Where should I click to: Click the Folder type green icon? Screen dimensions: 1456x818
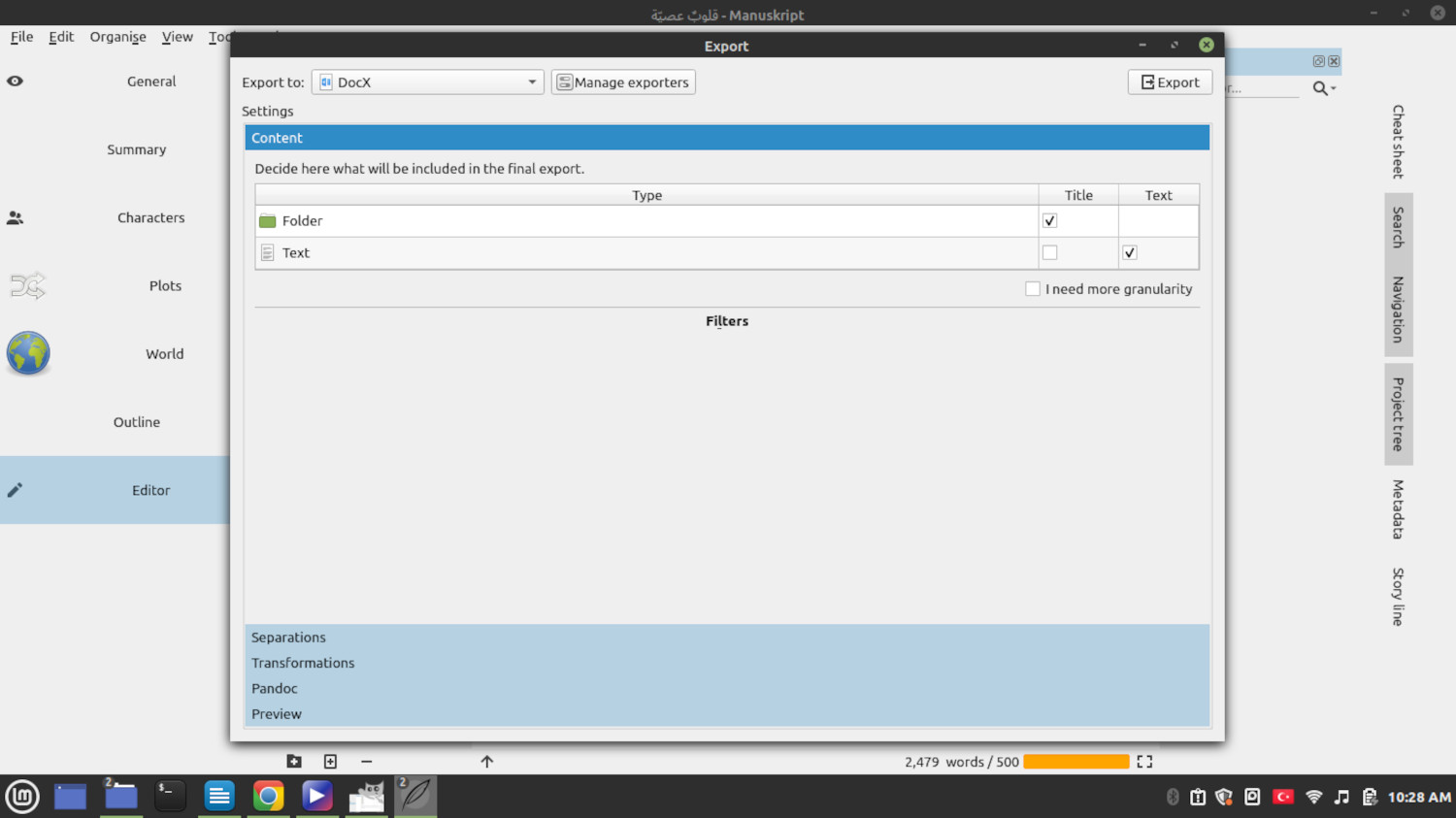click(268, 221)
